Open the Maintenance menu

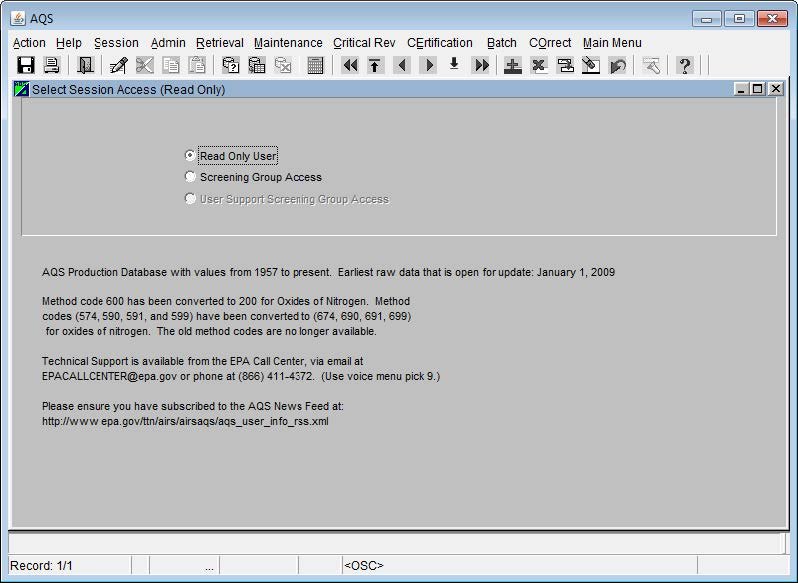point(288,43)
